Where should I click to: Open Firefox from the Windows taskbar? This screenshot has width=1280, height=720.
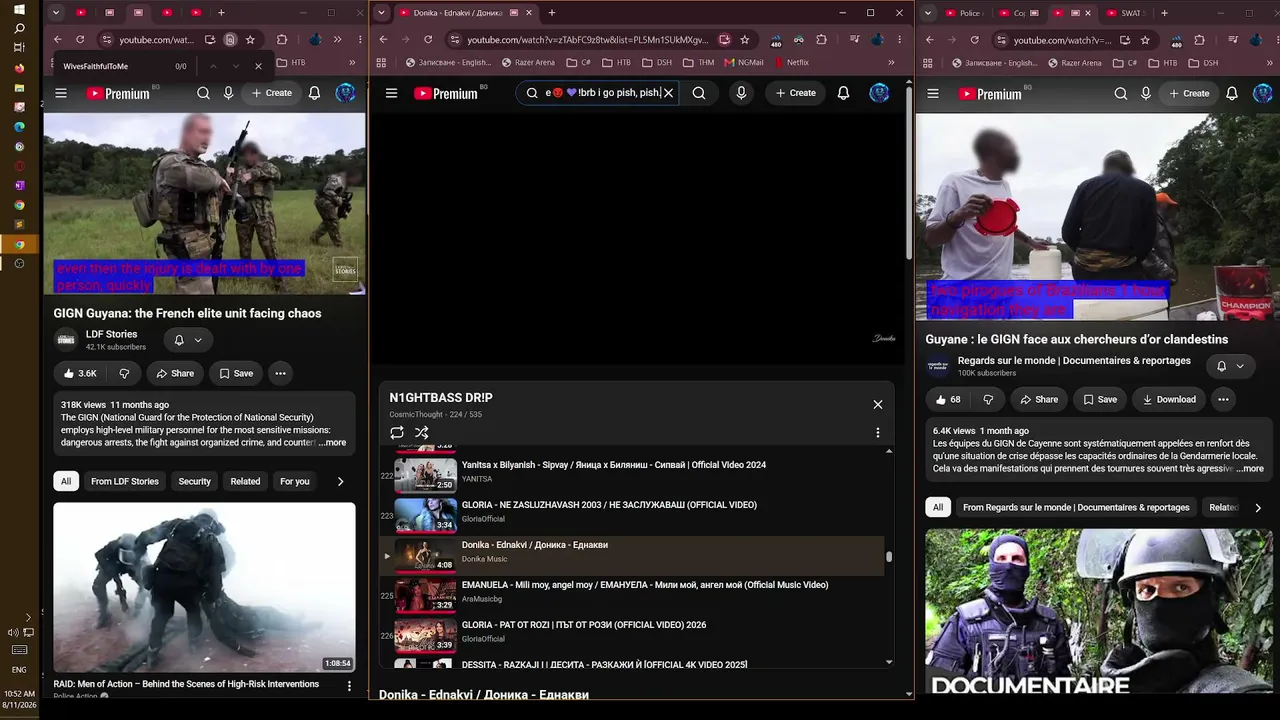point(19,69)
